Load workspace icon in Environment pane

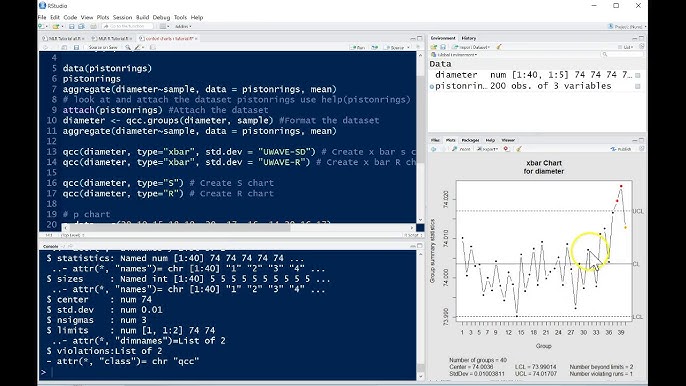434,47
